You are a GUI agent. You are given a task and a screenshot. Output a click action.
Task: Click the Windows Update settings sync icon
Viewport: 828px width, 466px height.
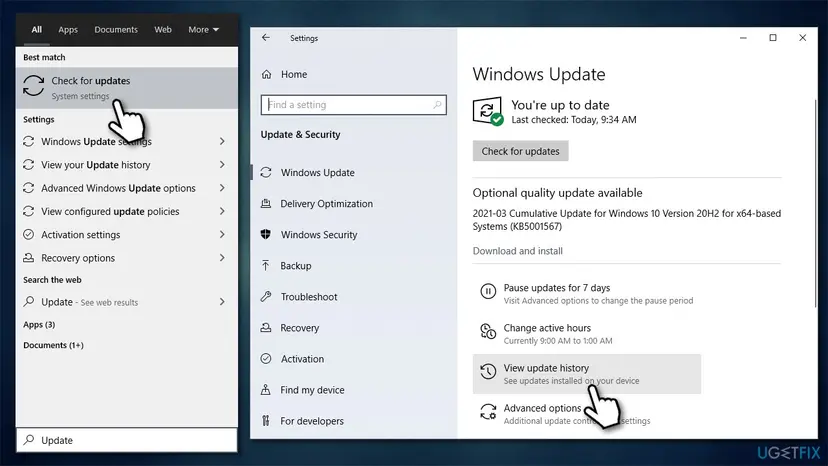click(29, 142)
